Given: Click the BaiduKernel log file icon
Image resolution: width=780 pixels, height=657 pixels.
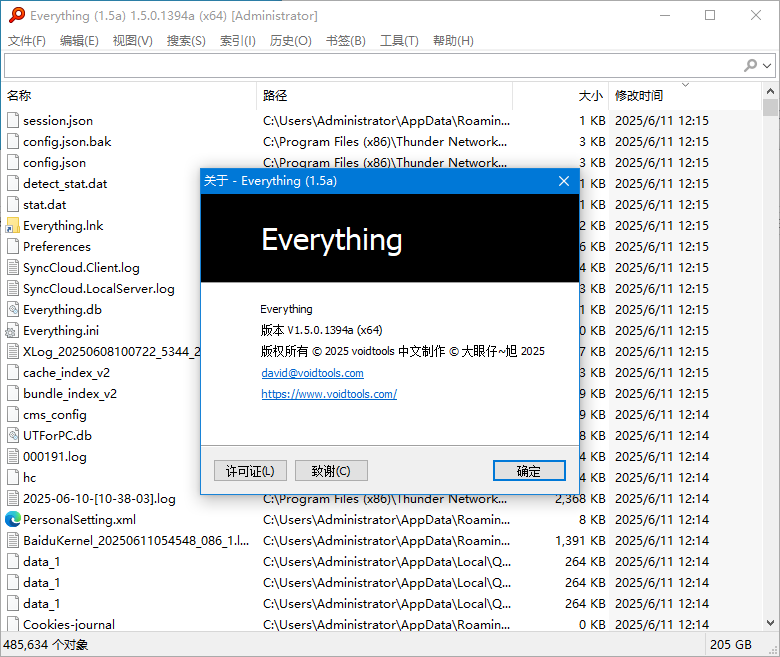Looking at the screenshot, I should [13, 541].
